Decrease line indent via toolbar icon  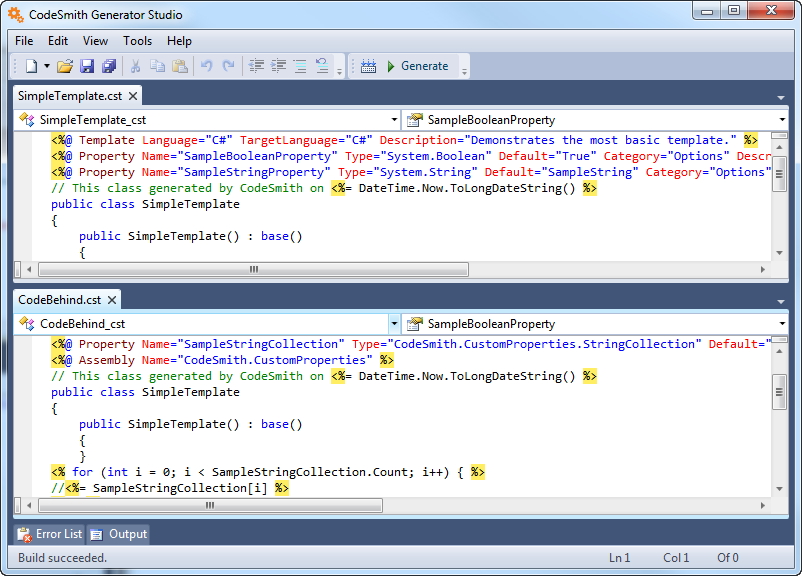[x=256, y=66]
